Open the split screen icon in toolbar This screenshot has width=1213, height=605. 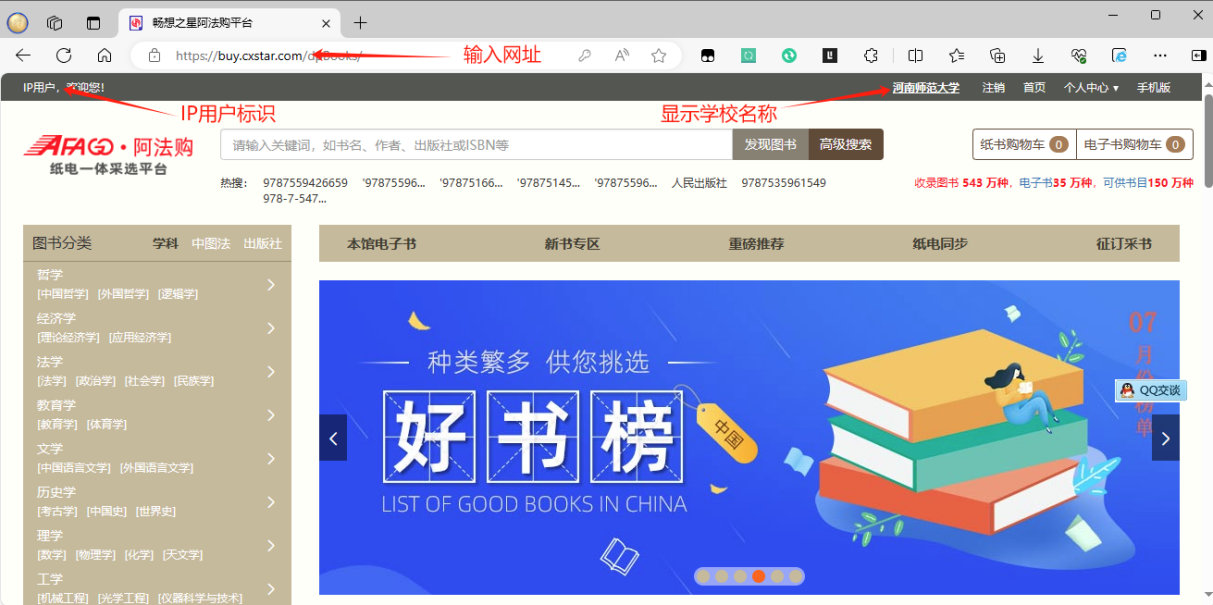tap(915, 56)
